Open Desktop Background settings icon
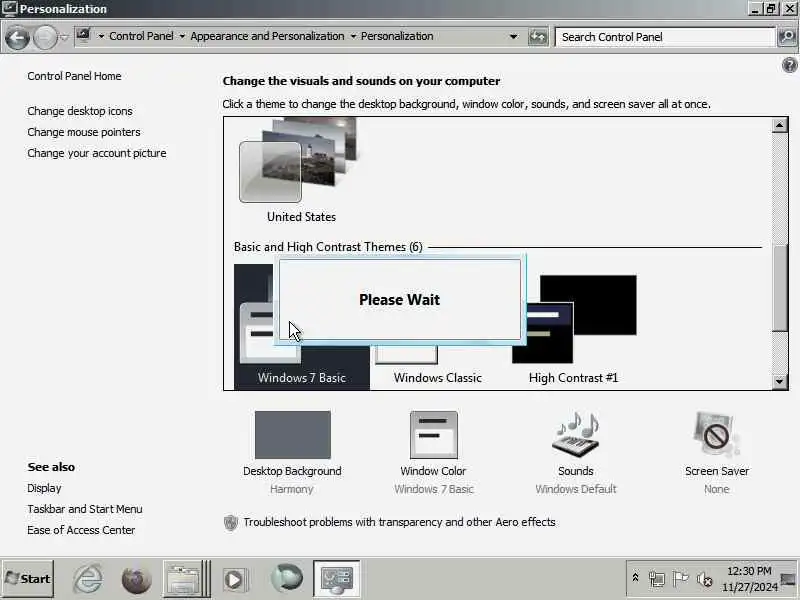 pyautogui.click(x=292, y=435)
